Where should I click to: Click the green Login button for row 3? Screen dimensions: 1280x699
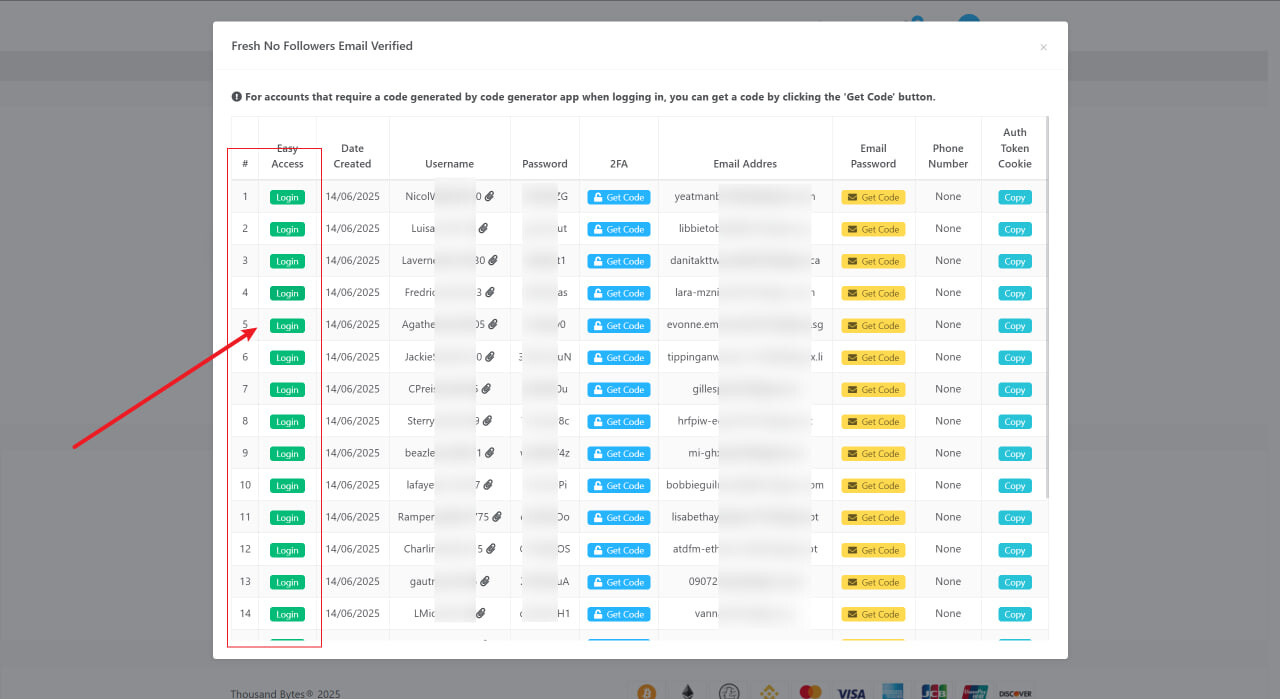[x=287, y=261]
